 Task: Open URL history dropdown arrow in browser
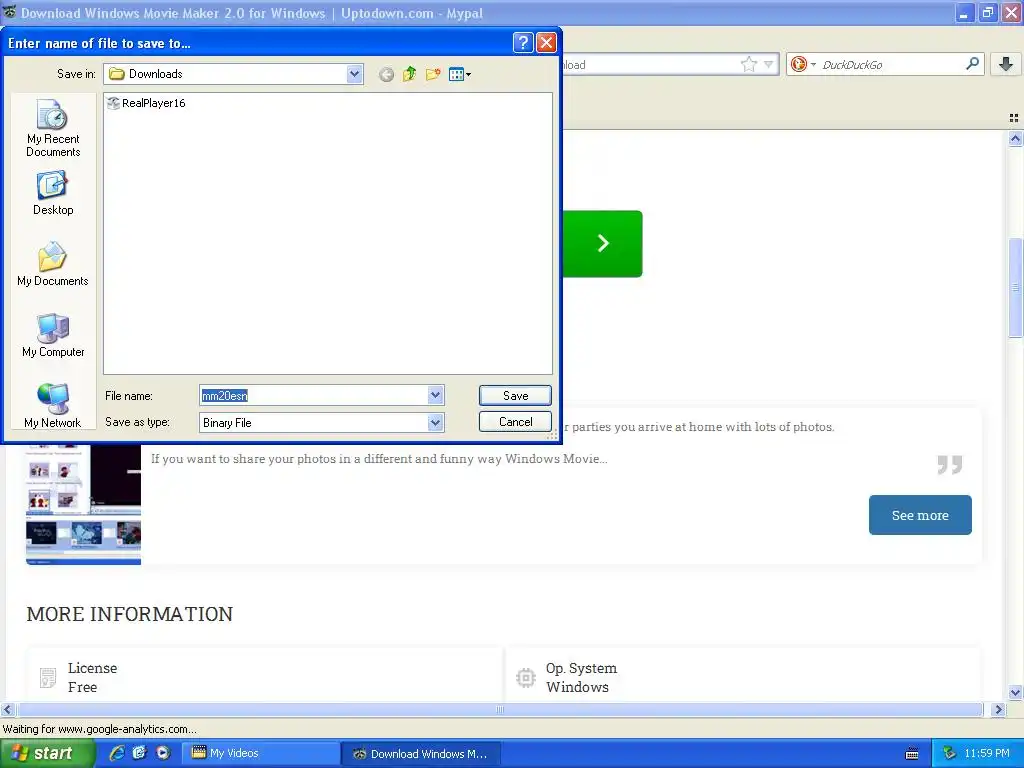(769, 64)
